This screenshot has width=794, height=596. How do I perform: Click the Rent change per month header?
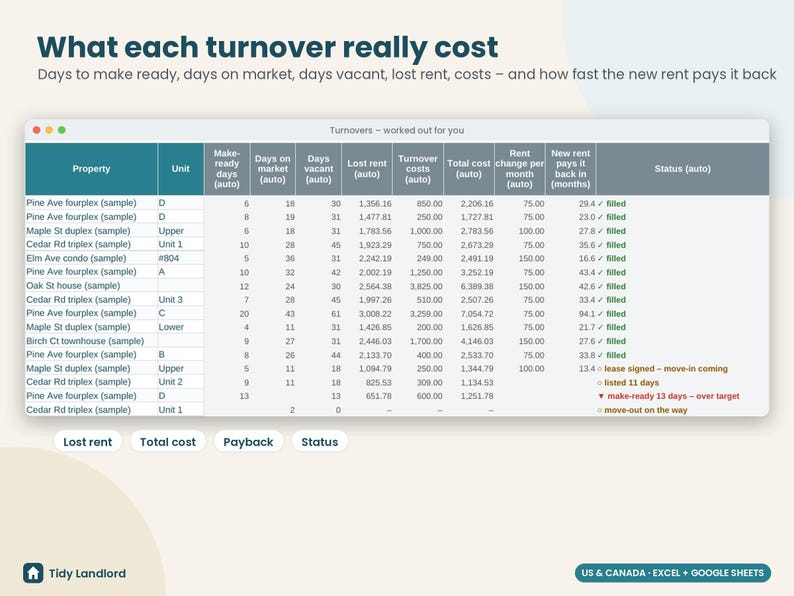(x=520, y=169)
